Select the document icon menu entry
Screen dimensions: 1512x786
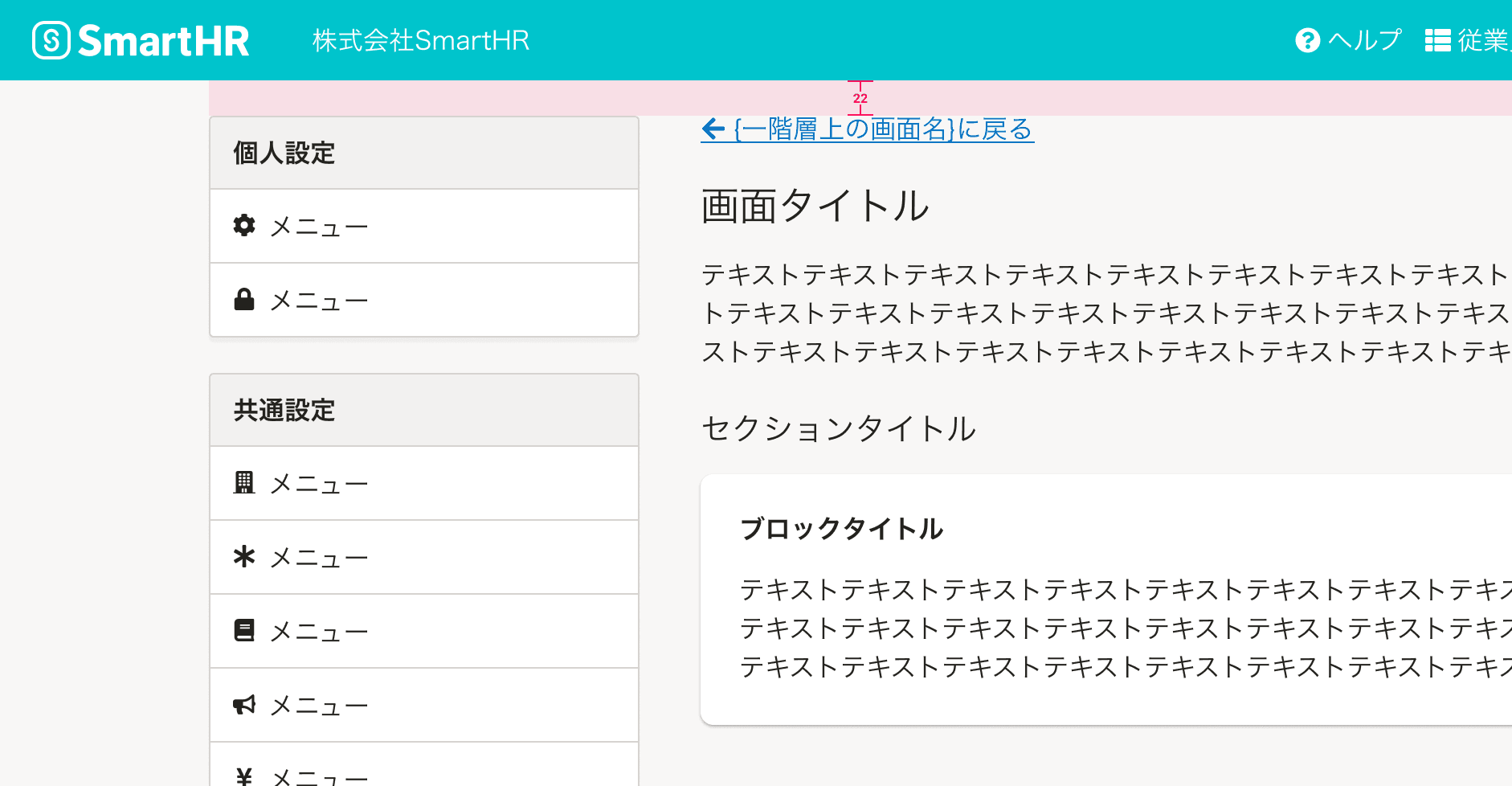coord(245,631)
